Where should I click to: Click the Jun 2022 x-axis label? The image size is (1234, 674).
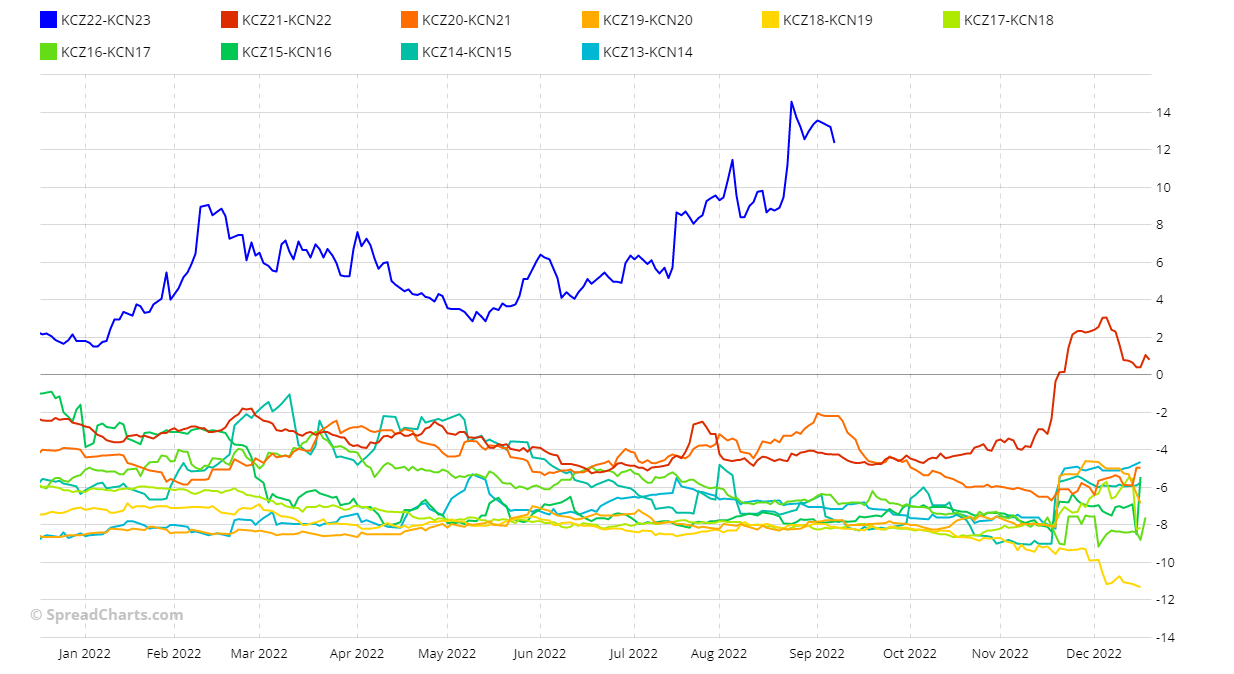539,654
